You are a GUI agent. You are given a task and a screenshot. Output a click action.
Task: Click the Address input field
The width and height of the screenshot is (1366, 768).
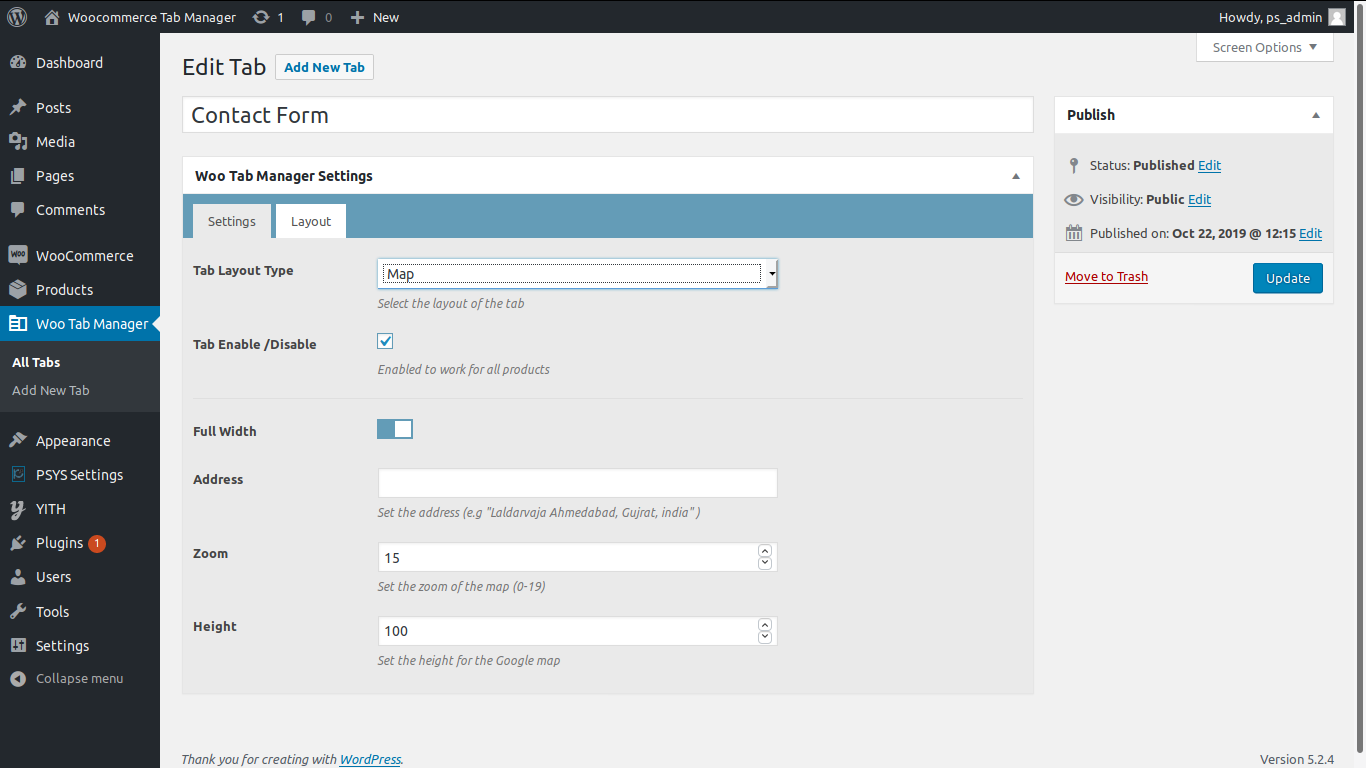pyautogui.click(x=577, y=483)
